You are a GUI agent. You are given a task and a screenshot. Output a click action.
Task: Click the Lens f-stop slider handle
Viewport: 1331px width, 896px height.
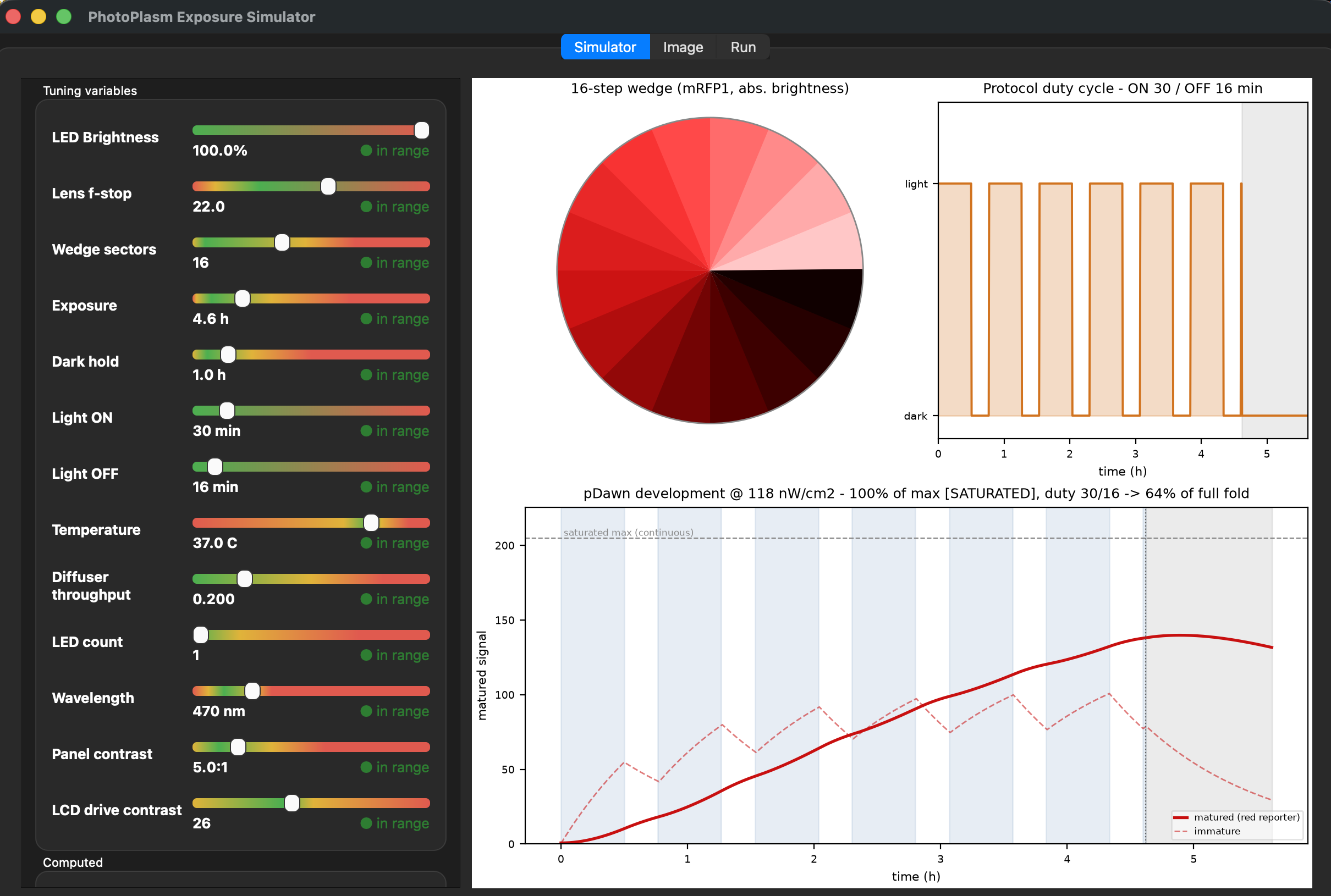pyautogui.click(x=328, y=186)
